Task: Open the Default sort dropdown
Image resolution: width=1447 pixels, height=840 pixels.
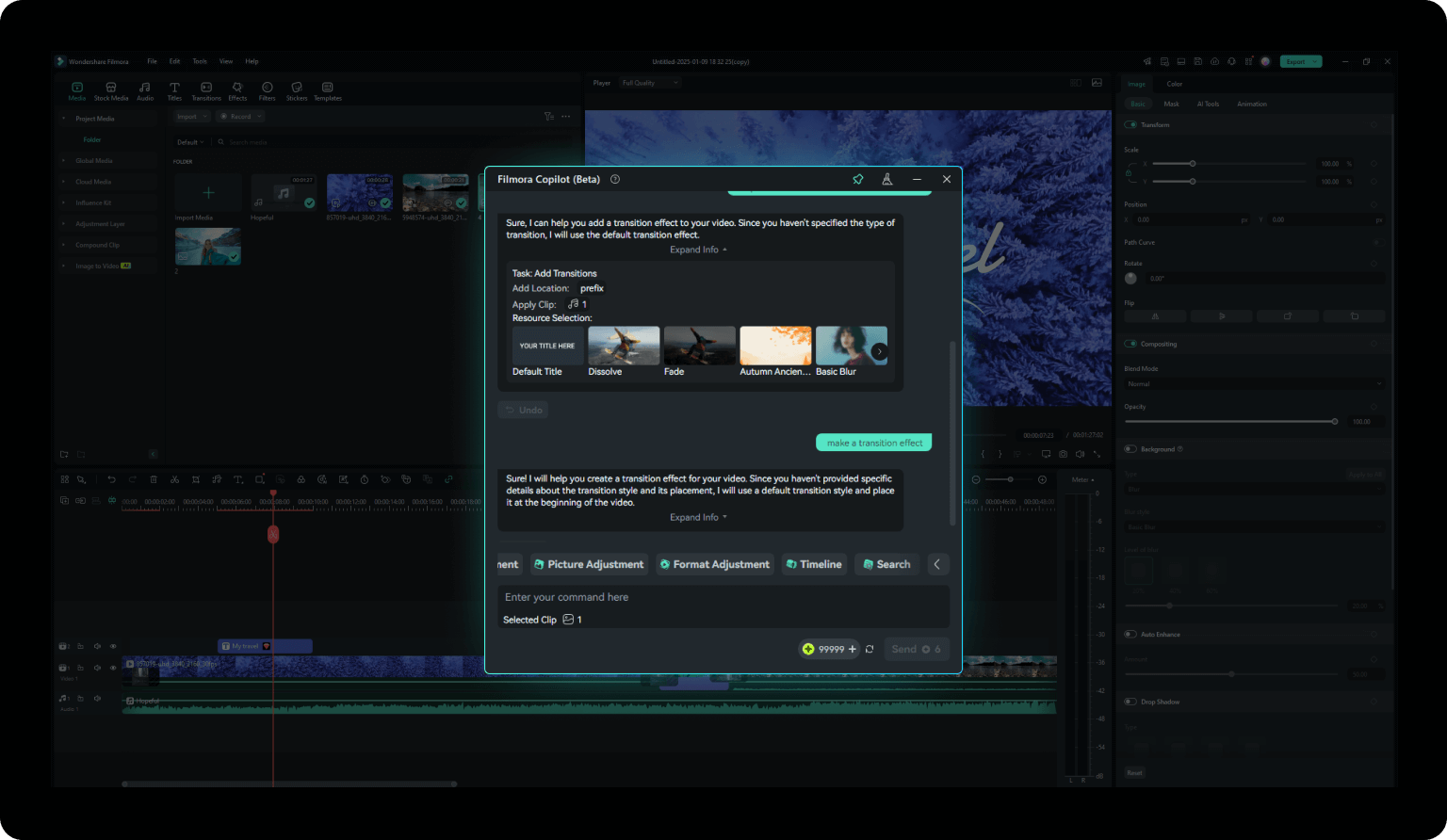Action: coord(190,142)
